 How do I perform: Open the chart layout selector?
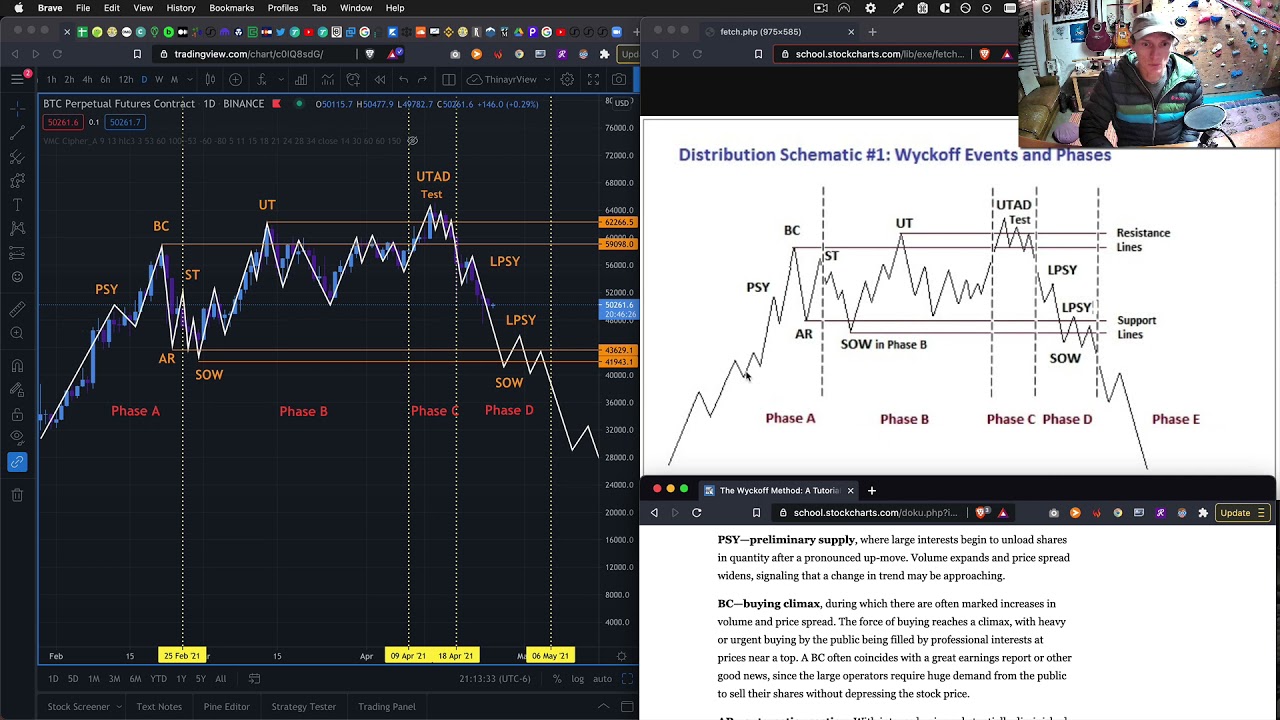(x=449, y=79)
